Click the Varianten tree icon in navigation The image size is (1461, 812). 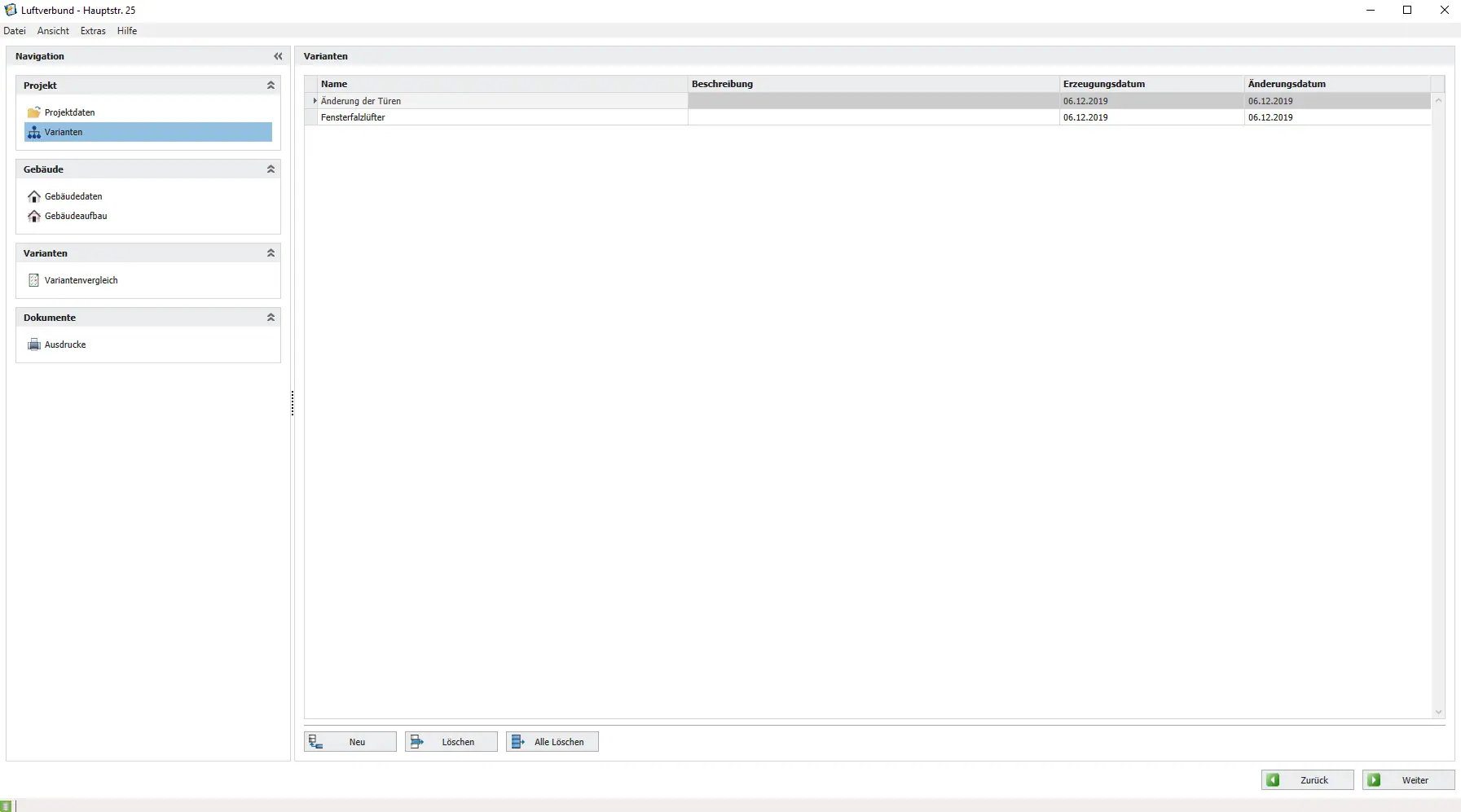tap(33, 132)
